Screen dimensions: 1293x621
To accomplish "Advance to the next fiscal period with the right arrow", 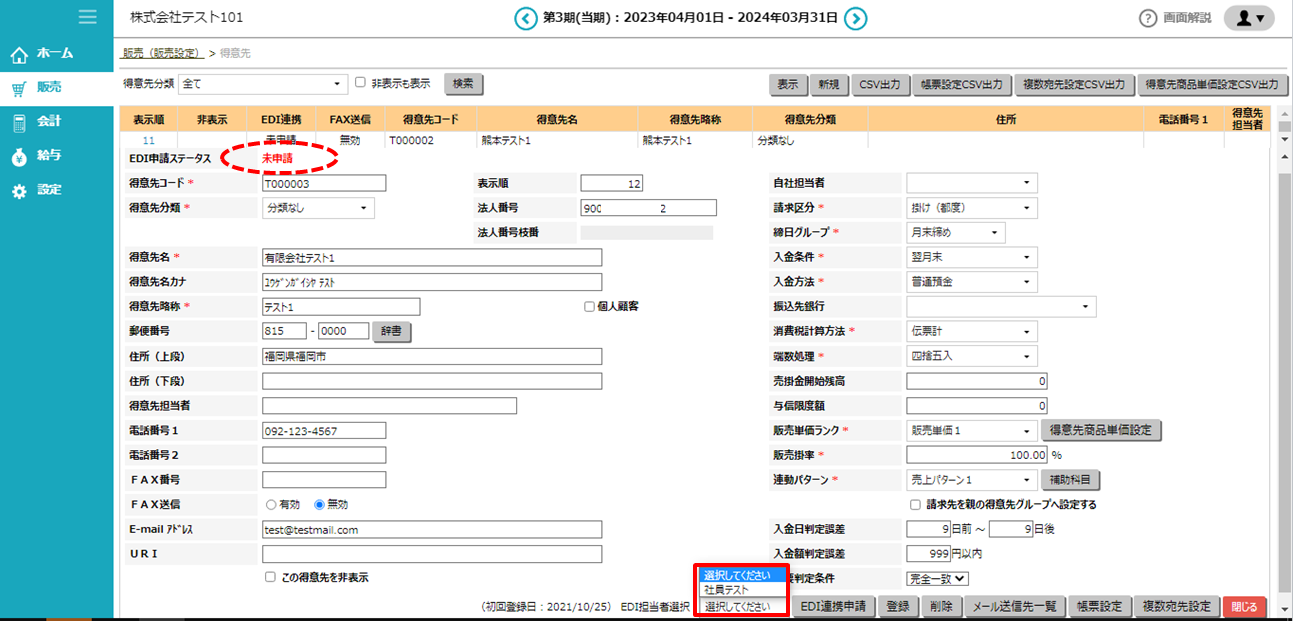I will [x=857, y=18].
